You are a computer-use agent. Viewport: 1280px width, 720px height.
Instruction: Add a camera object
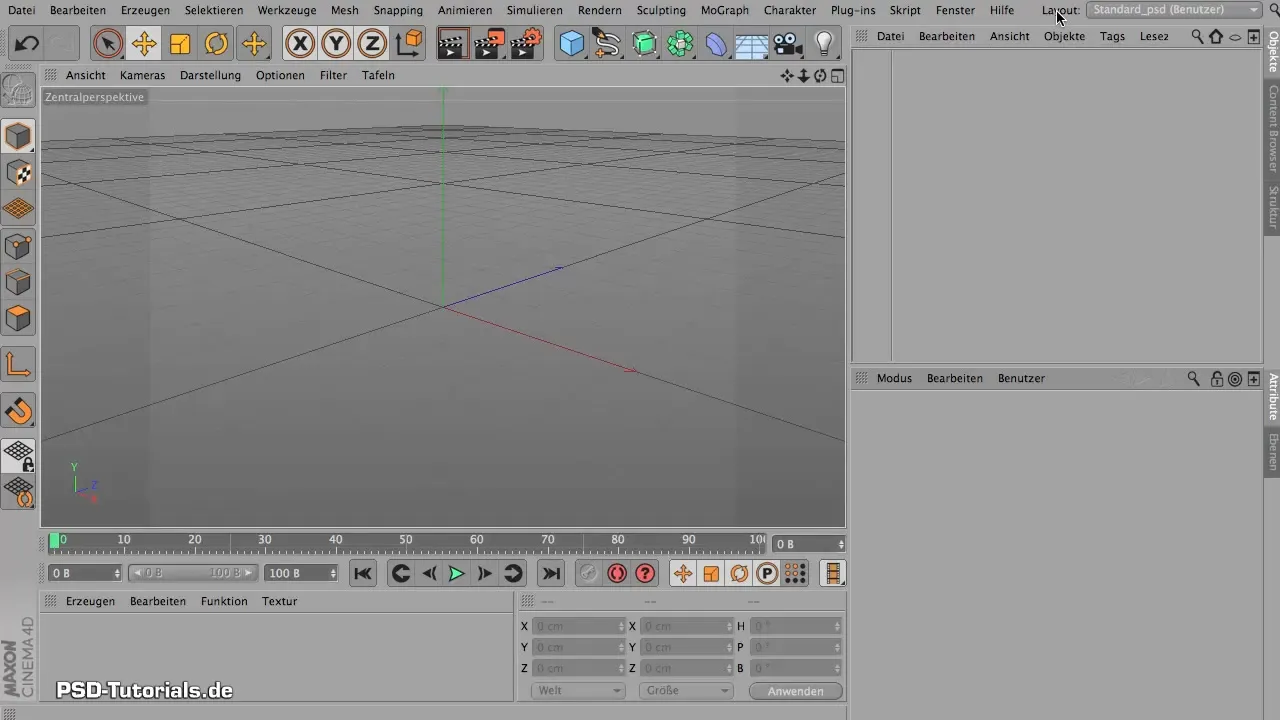point(788,44)
